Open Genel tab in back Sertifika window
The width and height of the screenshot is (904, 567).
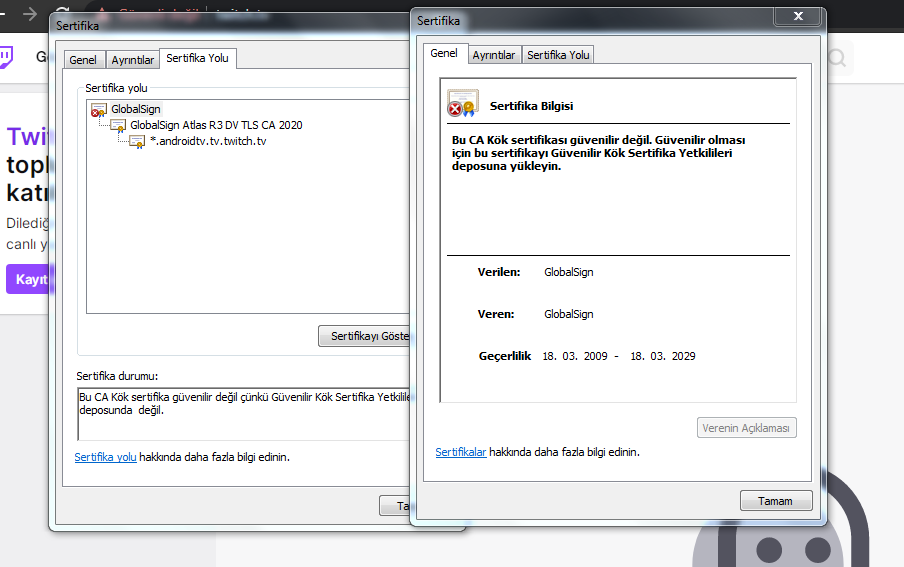(x=83, y=60)
